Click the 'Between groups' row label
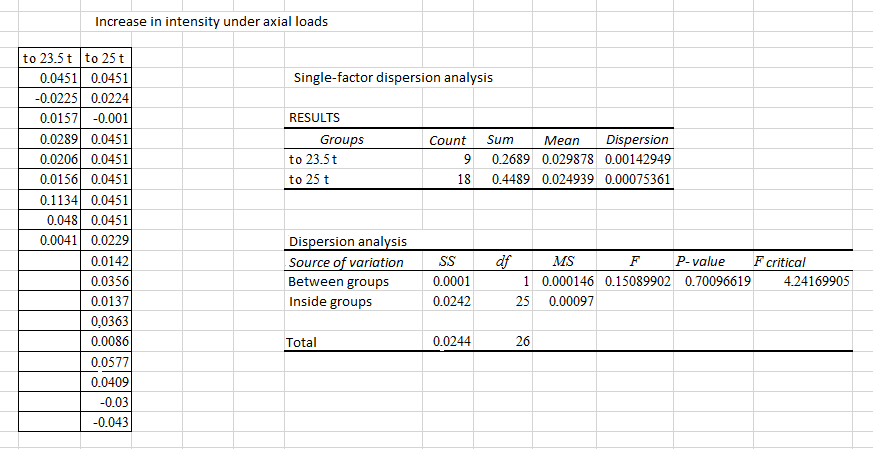This screenshot has height=449, width=873. click(x=338, y=281)
